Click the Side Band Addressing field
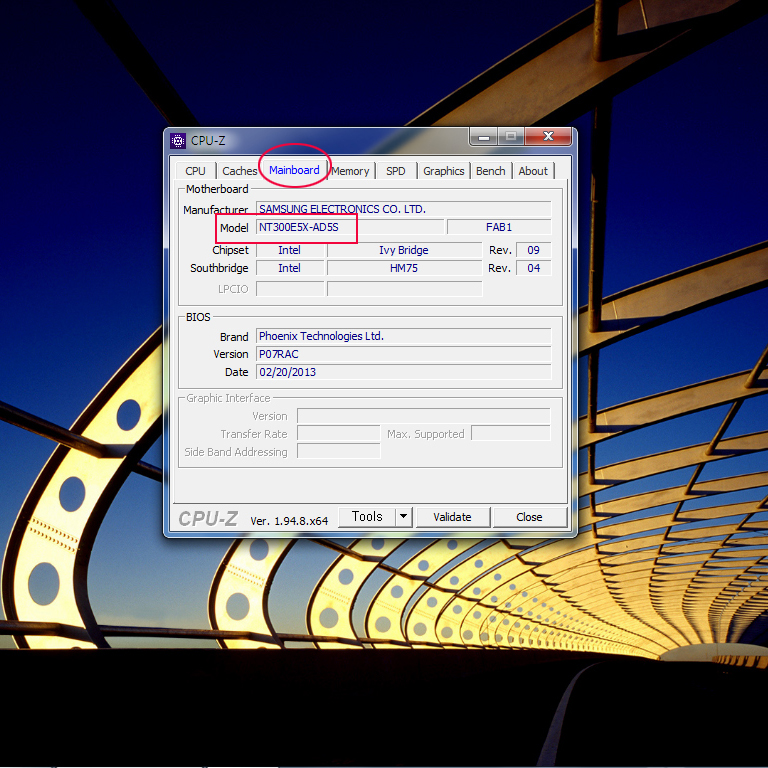Image resolution: width=768 pixels, height=768 pixels. (x=338, y=452)
